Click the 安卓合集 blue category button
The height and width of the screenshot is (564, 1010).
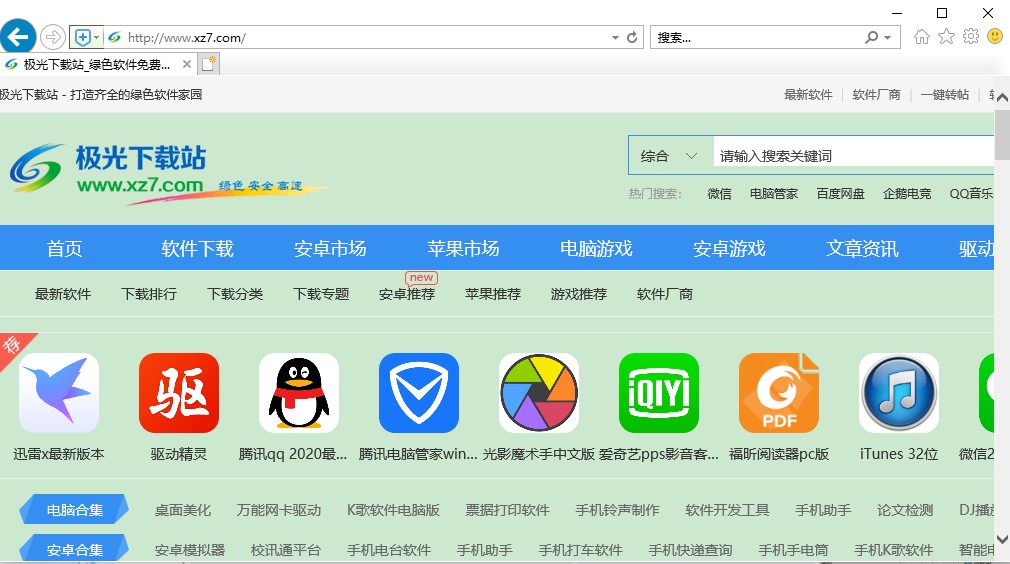click(x=74, y=549)
